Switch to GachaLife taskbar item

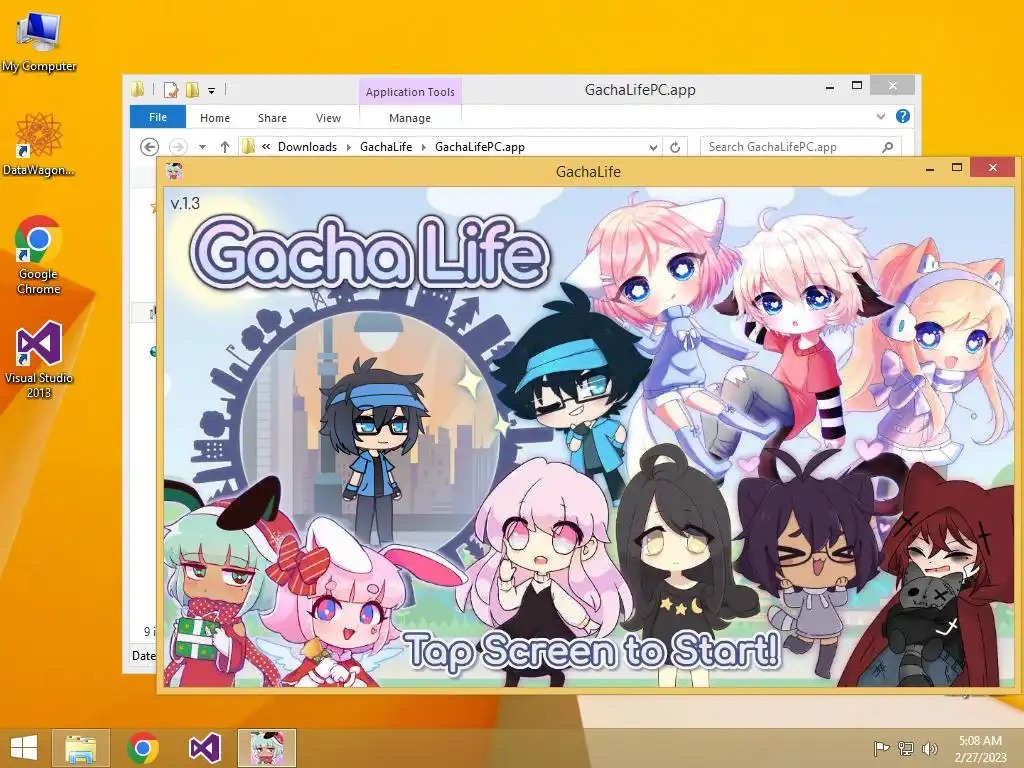click(267, 748)
